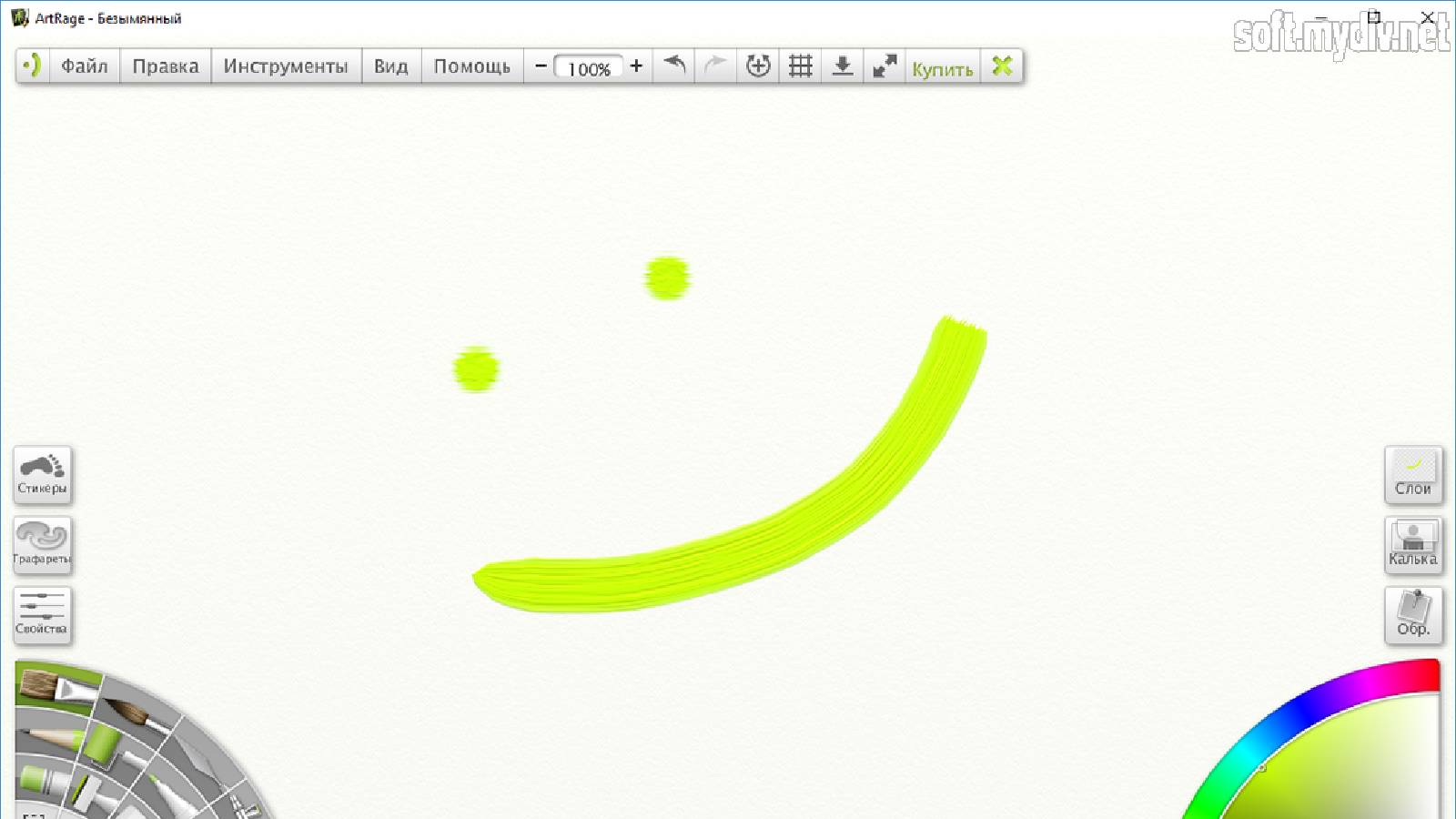Open the Слои (layers) panel

tap(1413, 474)
